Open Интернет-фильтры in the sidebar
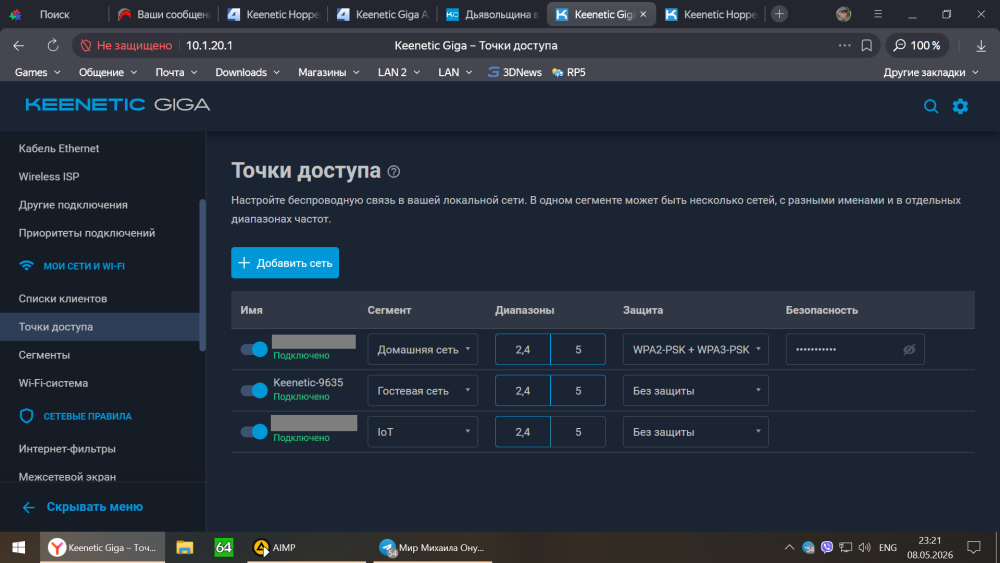The image size is (1000, 563). click(x=67, y=449)
